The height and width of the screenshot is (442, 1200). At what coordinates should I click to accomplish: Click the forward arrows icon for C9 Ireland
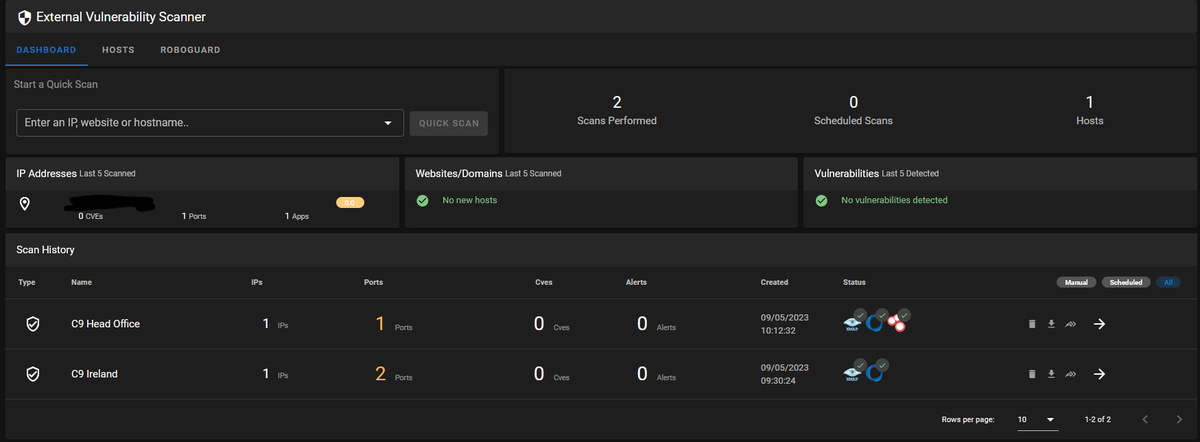tap(1070, 374)
